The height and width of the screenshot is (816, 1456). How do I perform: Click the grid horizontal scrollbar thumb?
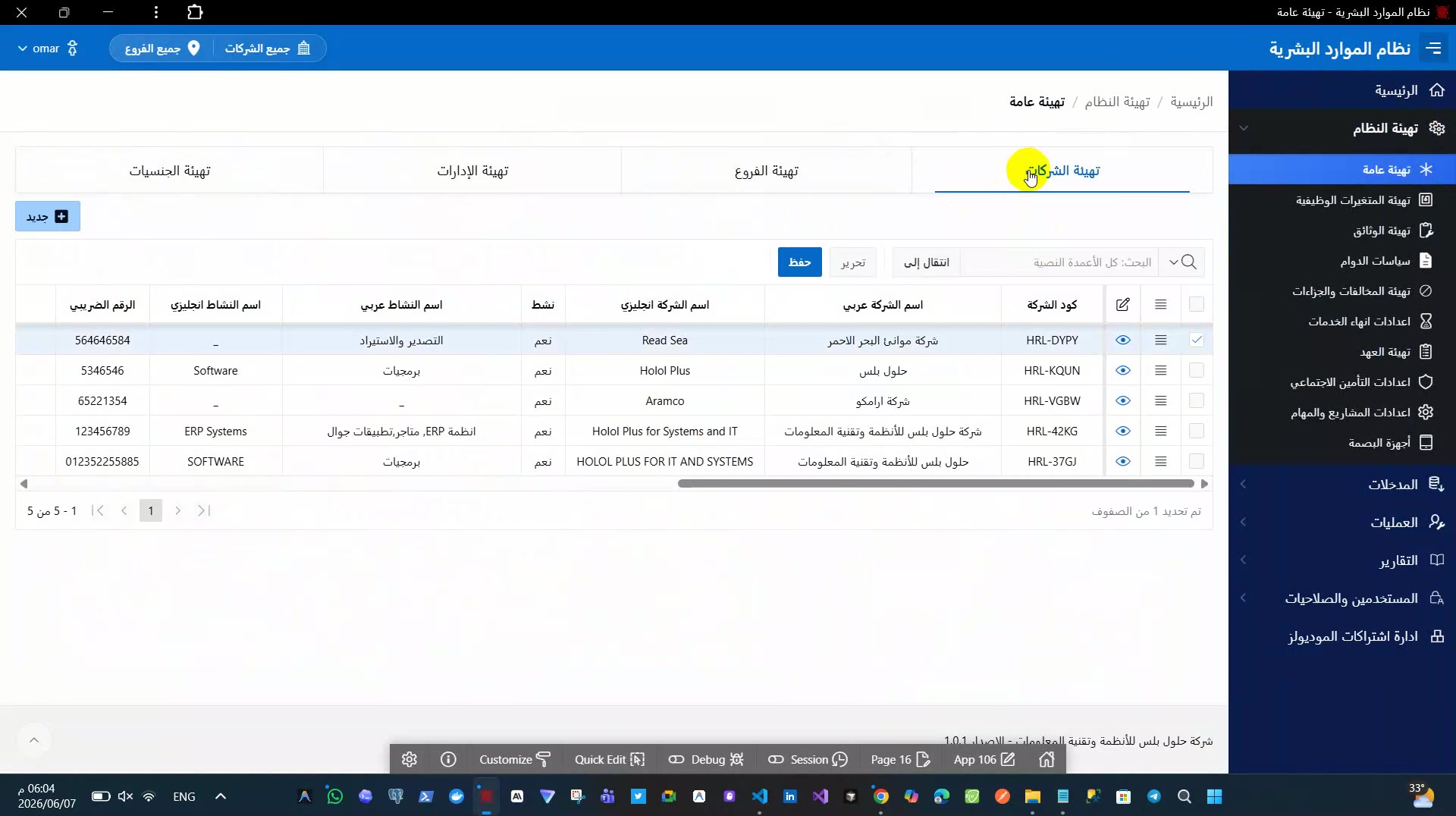936,484
